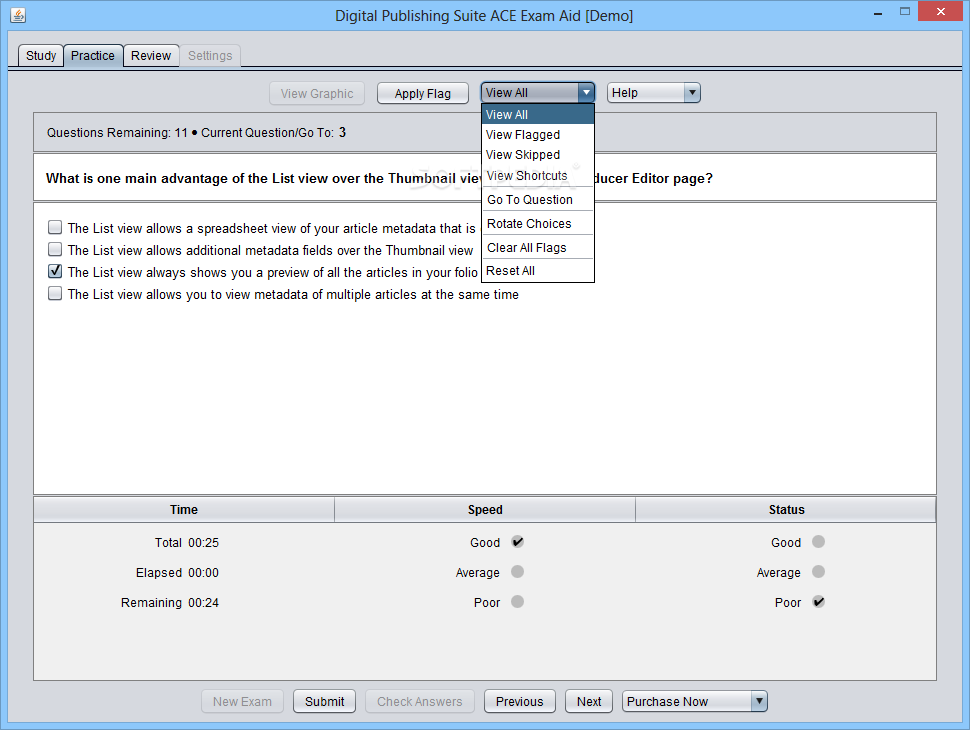Open the Review tab
The image size is (970, 730).
tap(151, 56)
